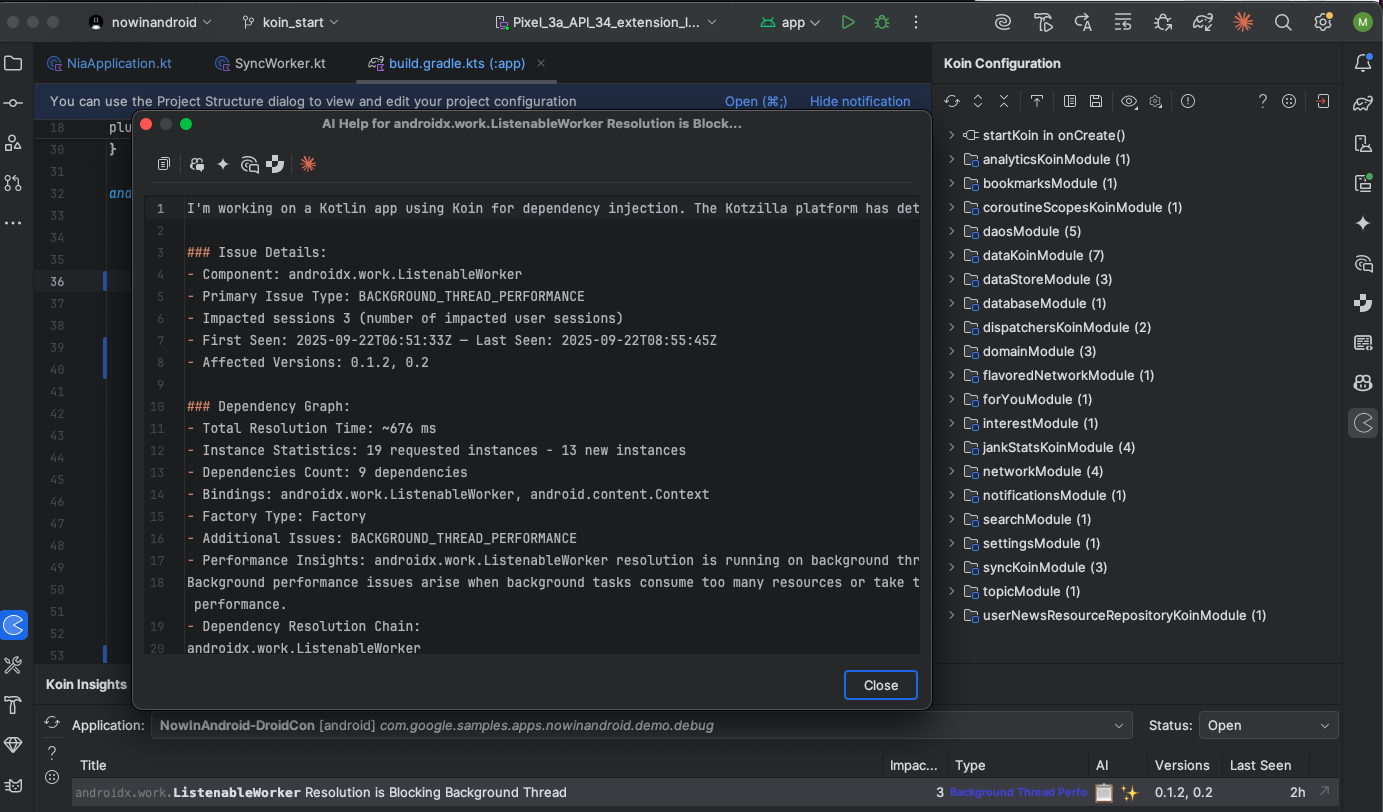Expand the dataKoinModule (7) tree node

click(x=952, y=255)
